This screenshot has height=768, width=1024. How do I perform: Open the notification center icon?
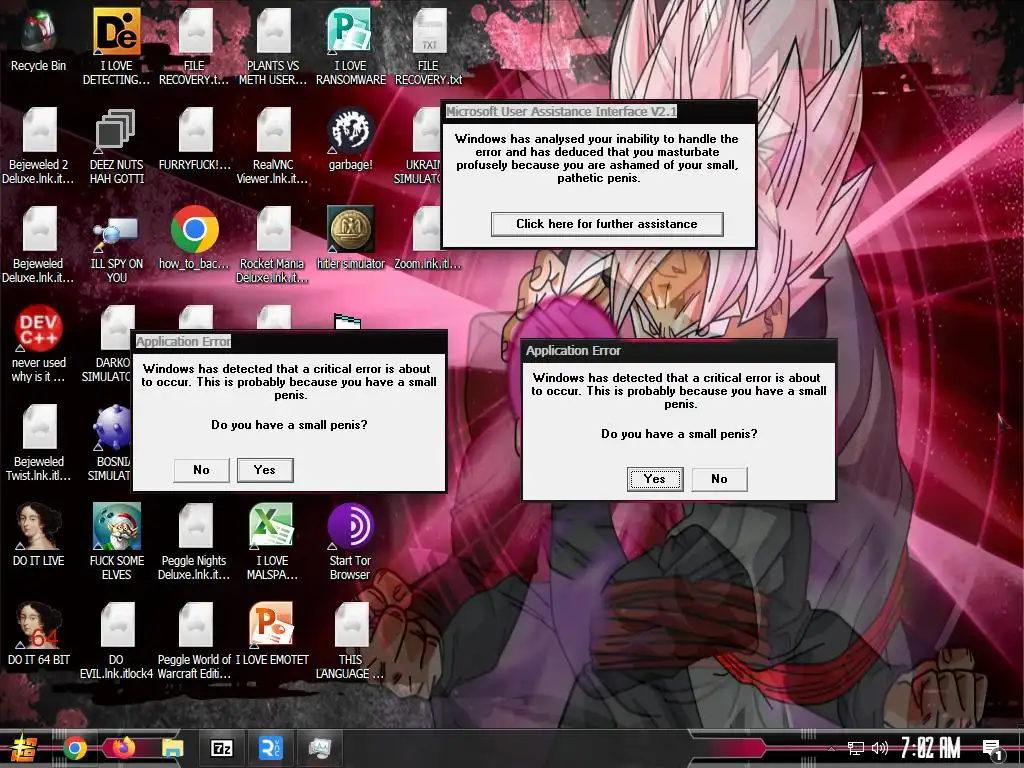[992, 748]
